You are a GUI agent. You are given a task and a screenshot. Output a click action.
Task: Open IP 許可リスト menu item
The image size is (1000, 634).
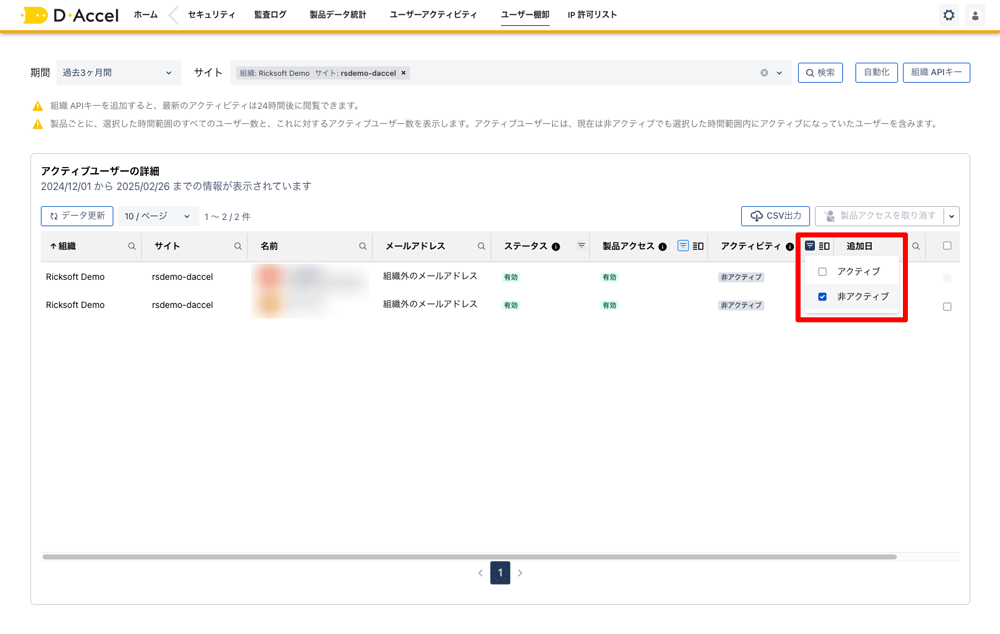[x=592, y=15]
